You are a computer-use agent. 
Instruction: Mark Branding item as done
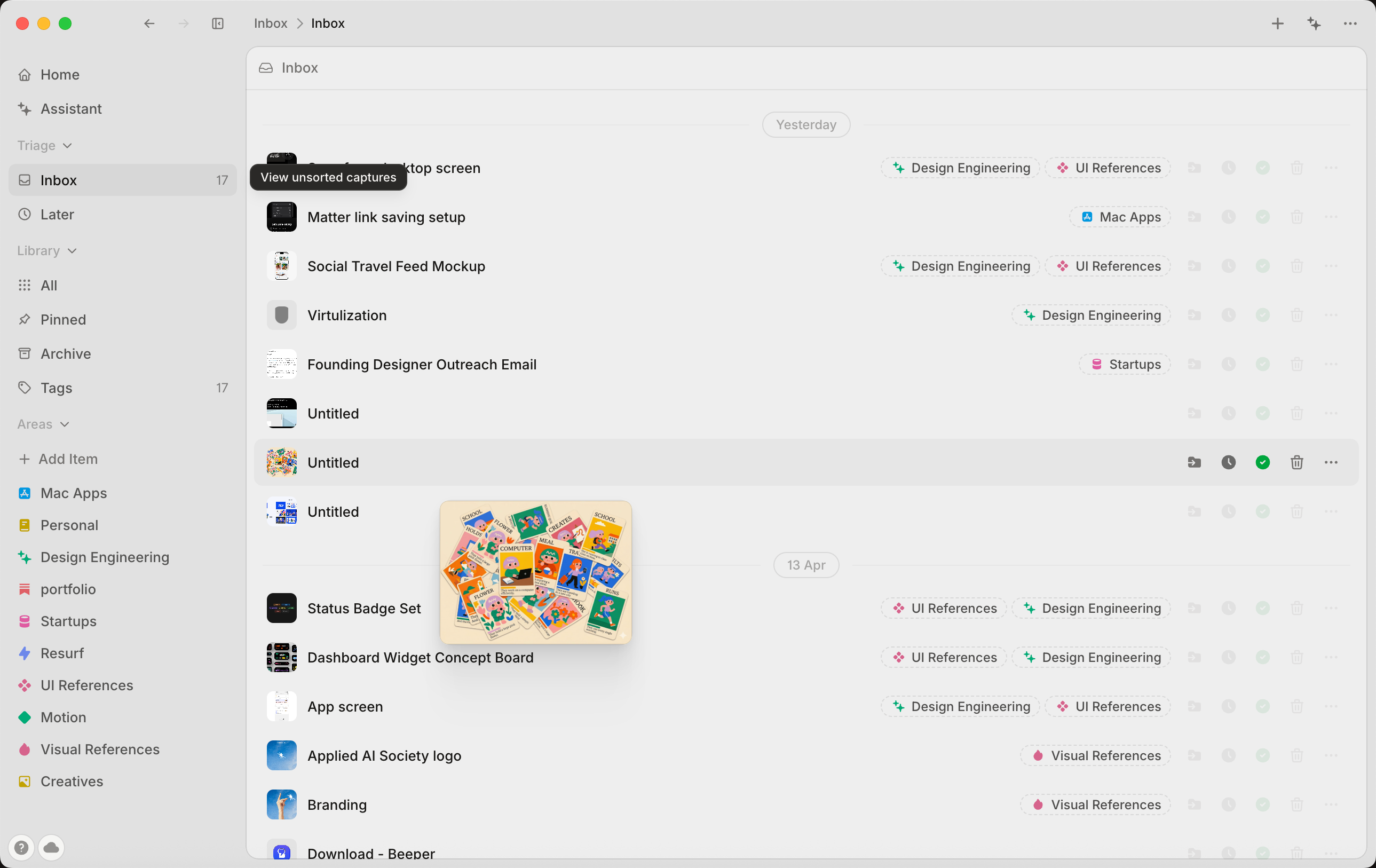click(x=1263, y=804)
